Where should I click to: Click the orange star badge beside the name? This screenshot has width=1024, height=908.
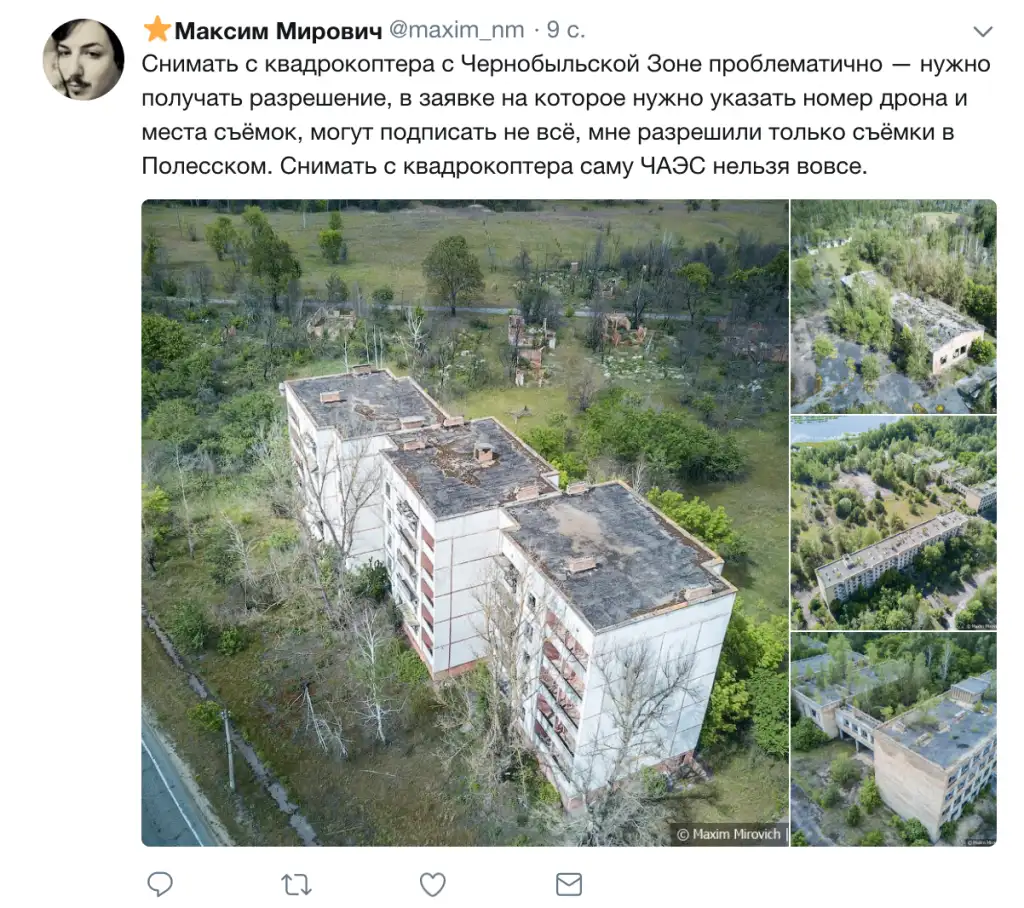(157, 29)
